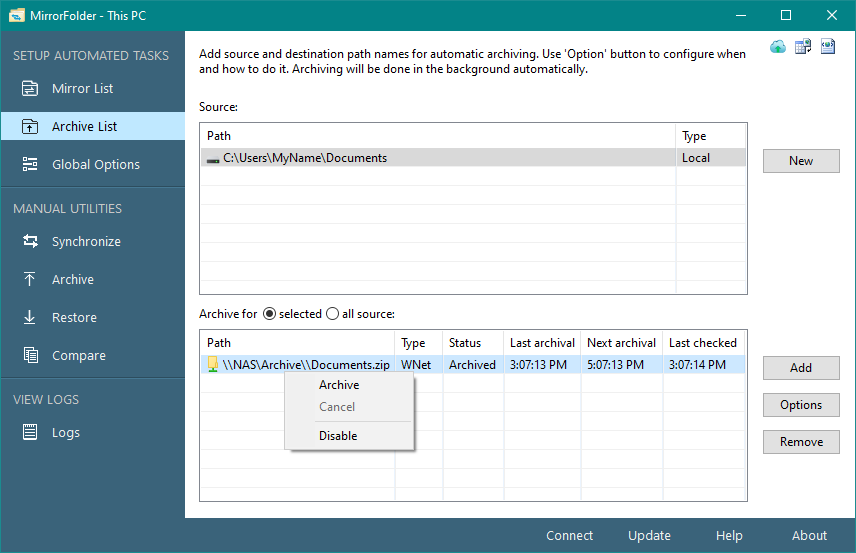This screenshot has width=856, height=553.
Task: Click the New button
Action: (801, 161)
